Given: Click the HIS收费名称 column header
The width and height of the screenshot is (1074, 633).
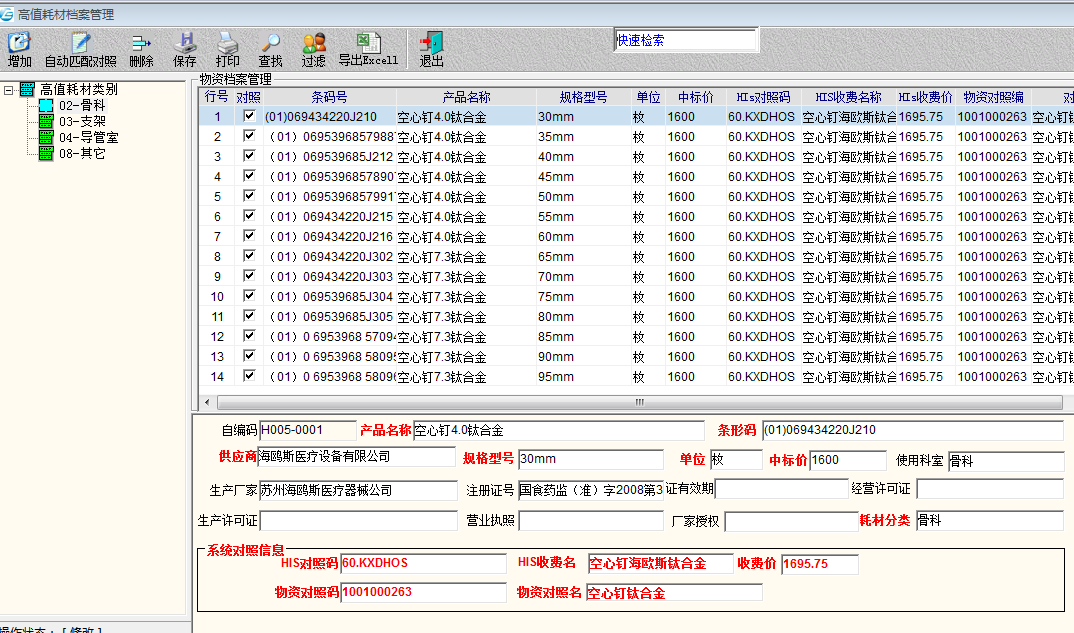Looking at the screenshot, I should (849, 97).
